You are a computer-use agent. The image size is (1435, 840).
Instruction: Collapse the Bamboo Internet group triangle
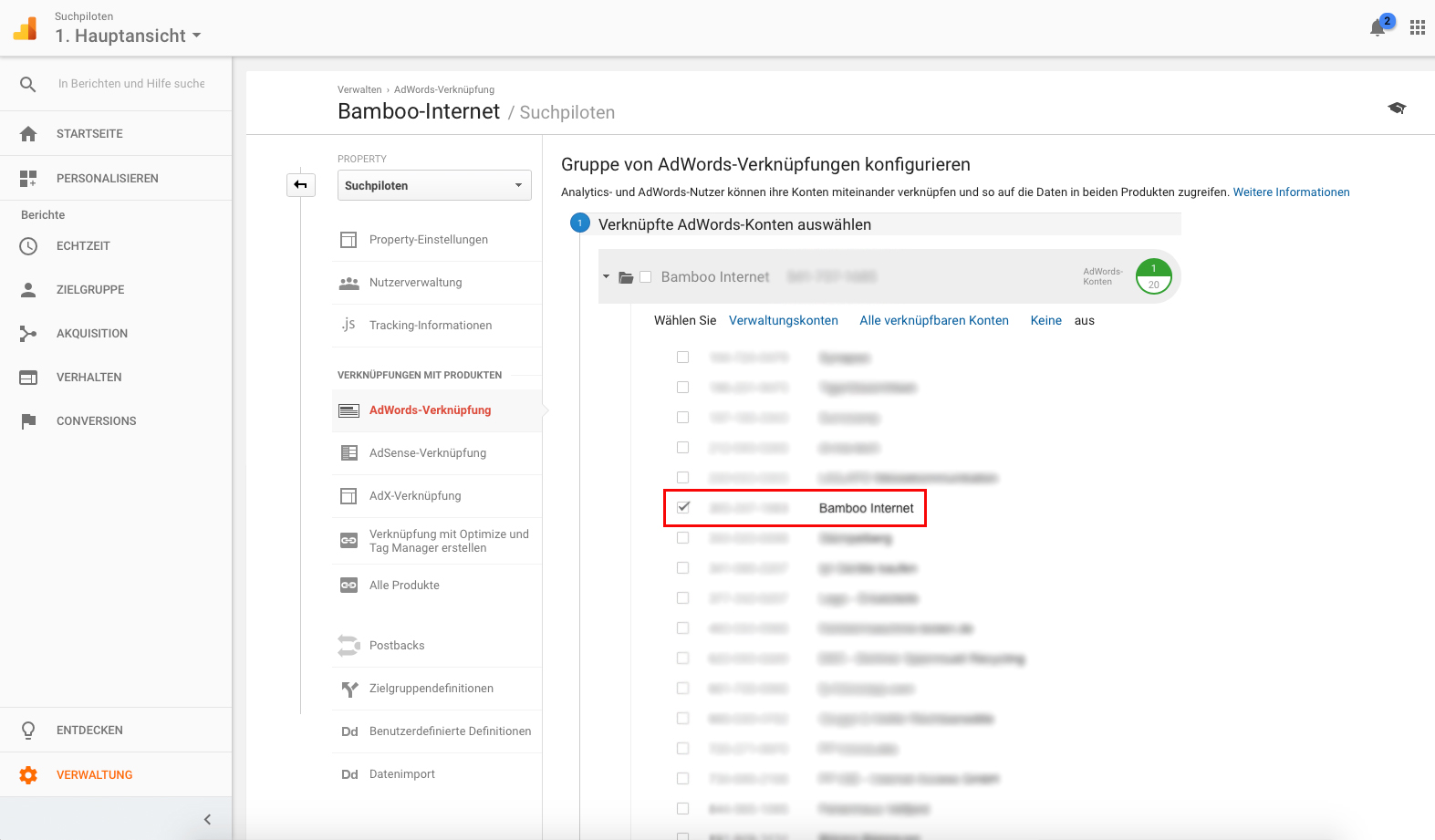(606, 276)
